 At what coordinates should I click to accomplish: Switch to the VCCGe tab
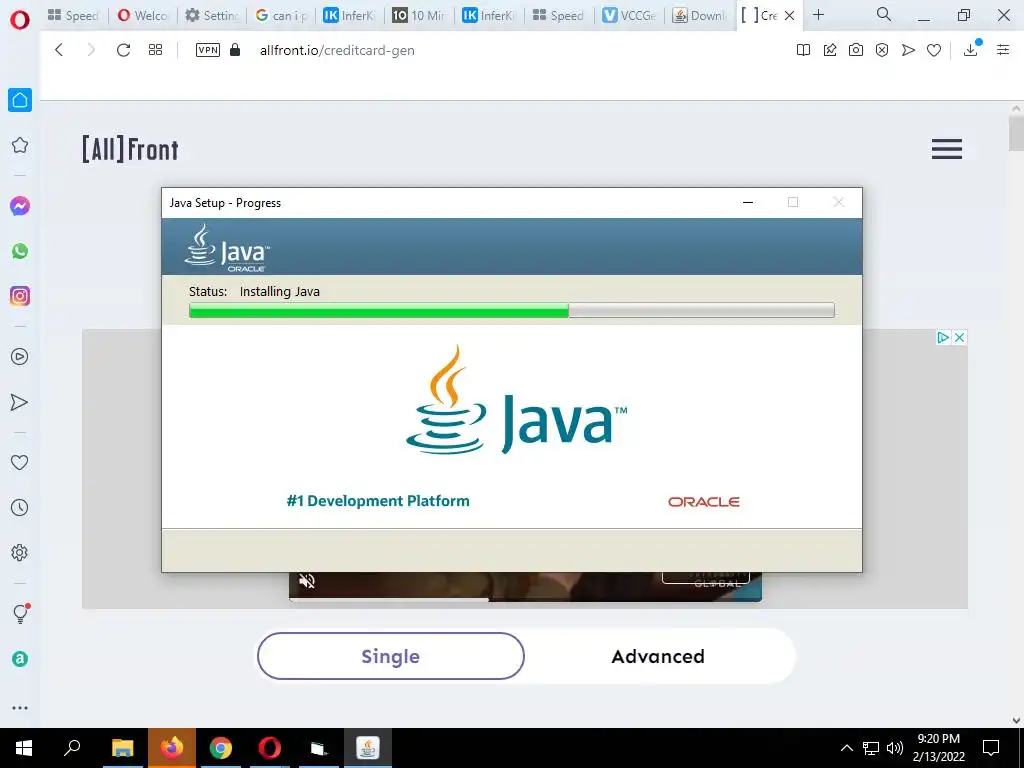point(629,16)
